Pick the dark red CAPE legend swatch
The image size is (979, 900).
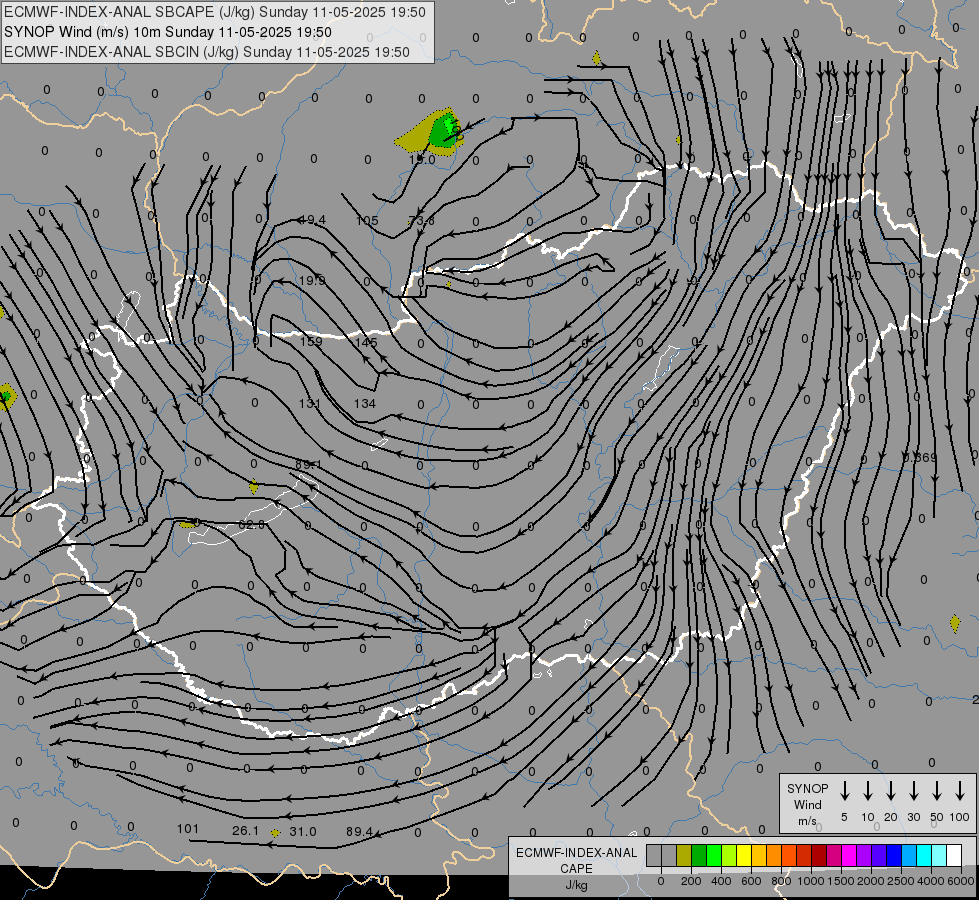point(819,856)
